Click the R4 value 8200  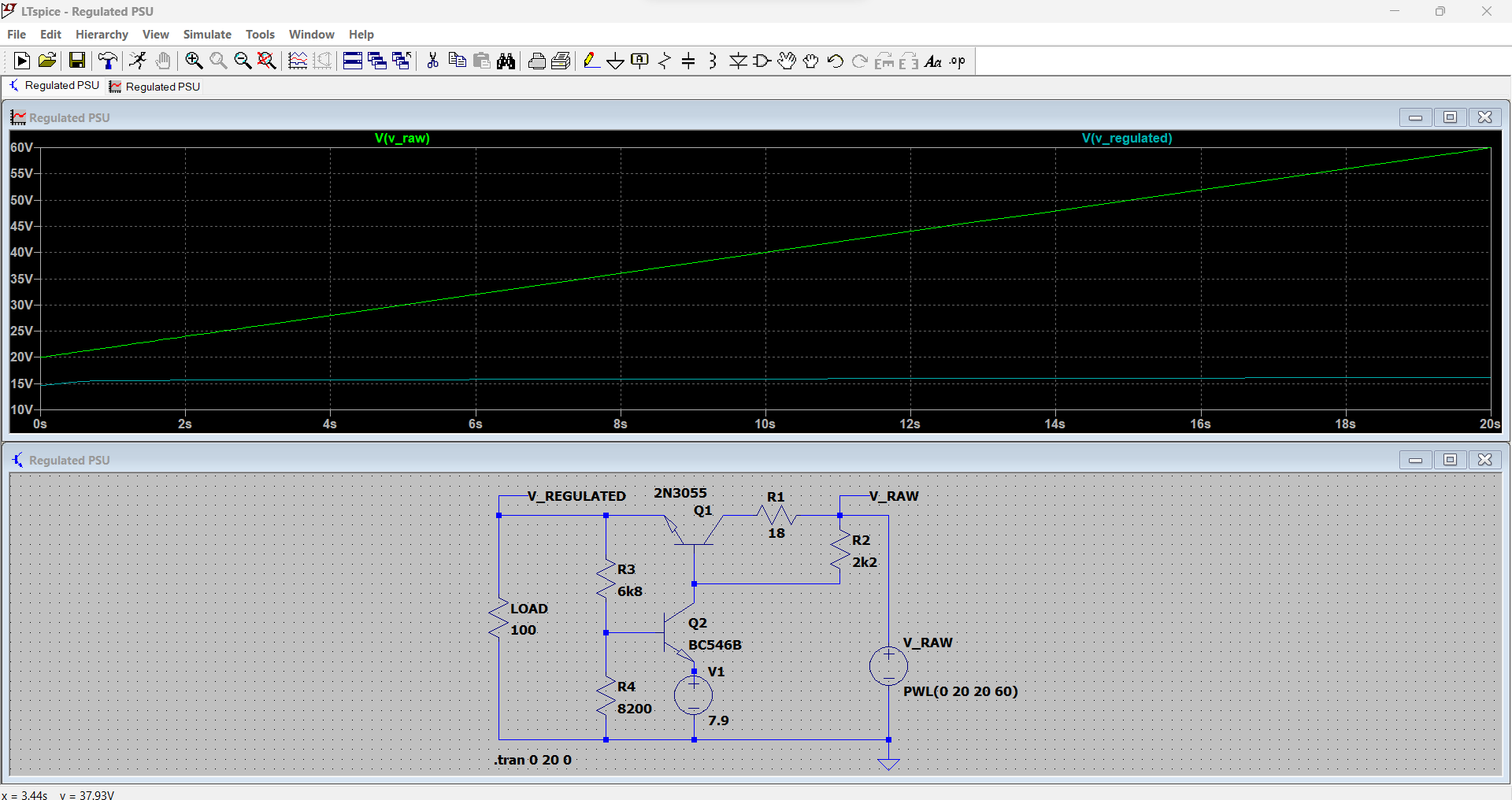(635, 709)
